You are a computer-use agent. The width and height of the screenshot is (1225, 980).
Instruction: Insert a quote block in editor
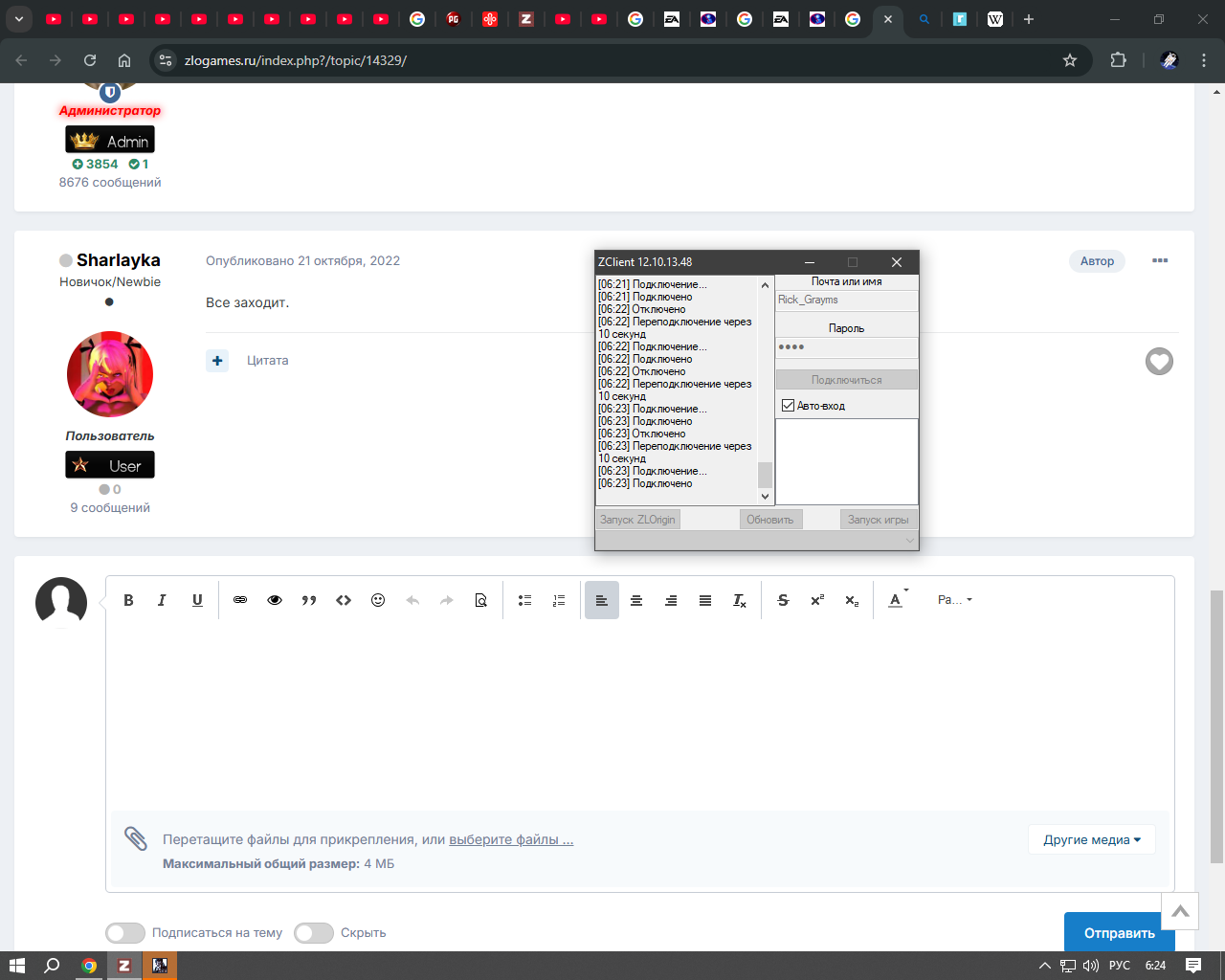309,600
